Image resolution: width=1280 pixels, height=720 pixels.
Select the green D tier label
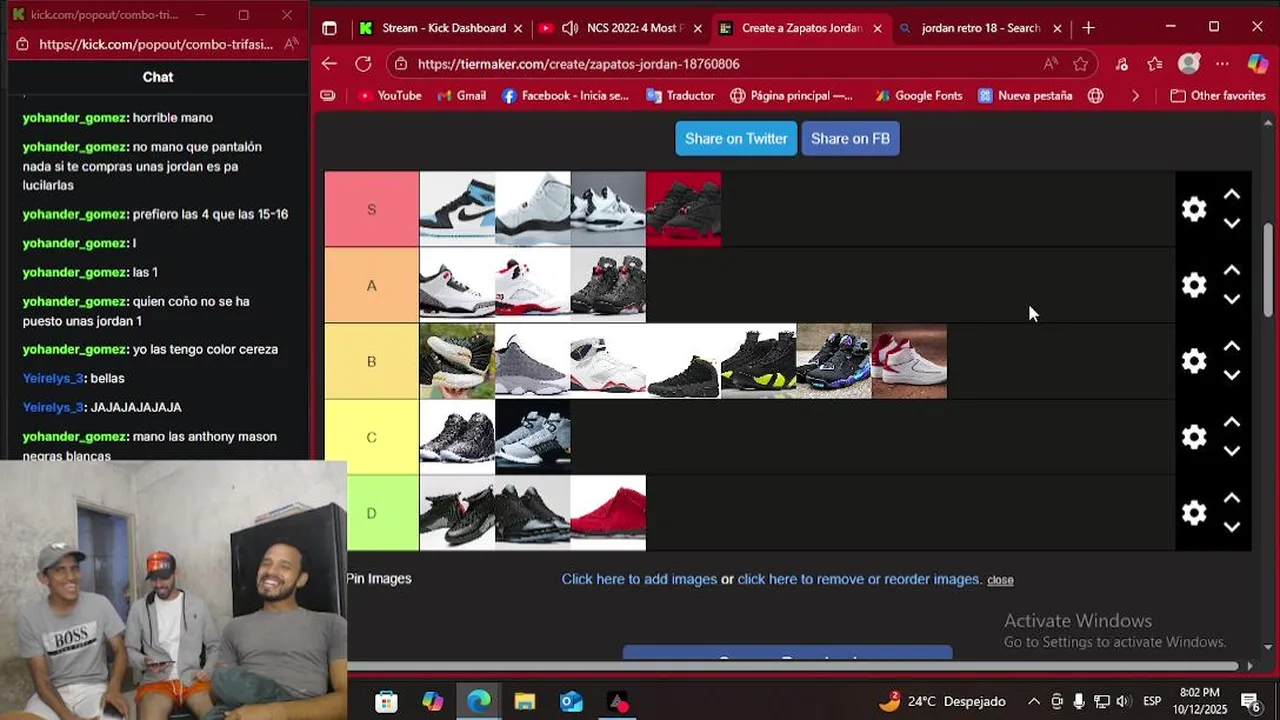tap(371, 513)
